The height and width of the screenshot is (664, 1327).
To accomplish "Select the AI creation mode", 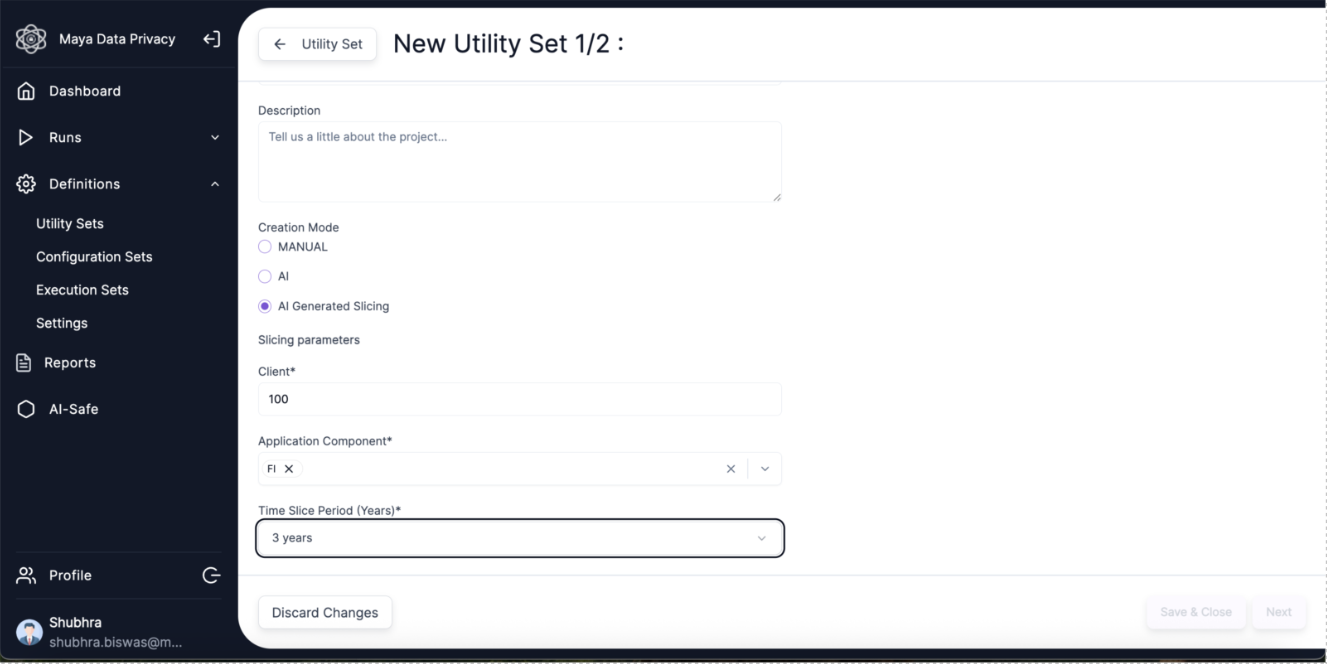I will 265,277.
